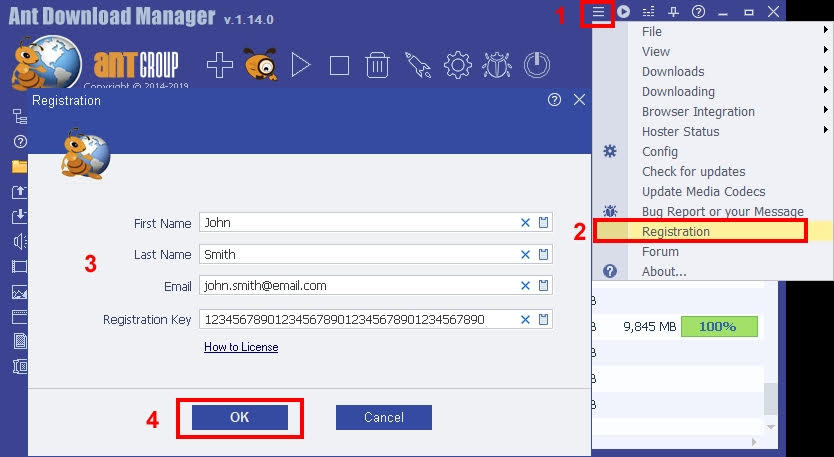This screenshot has height=457, width=834.
Task: Expand the File submenu
Action: pyautogui.click(x=712, y=31)
